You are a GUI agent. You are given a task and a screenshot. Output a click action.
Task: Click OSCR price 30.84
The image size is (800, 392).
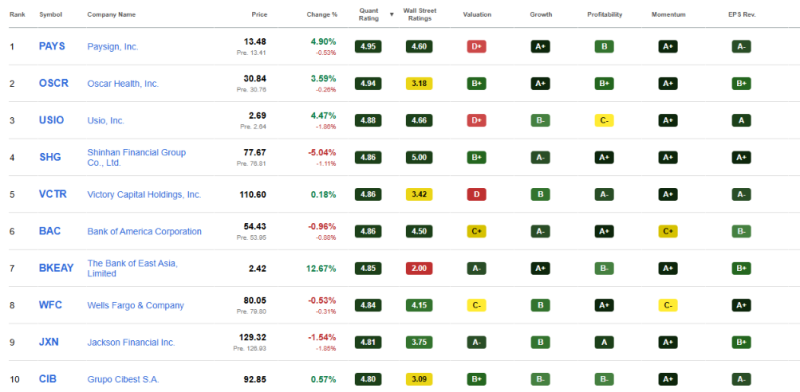click(255, 79)
